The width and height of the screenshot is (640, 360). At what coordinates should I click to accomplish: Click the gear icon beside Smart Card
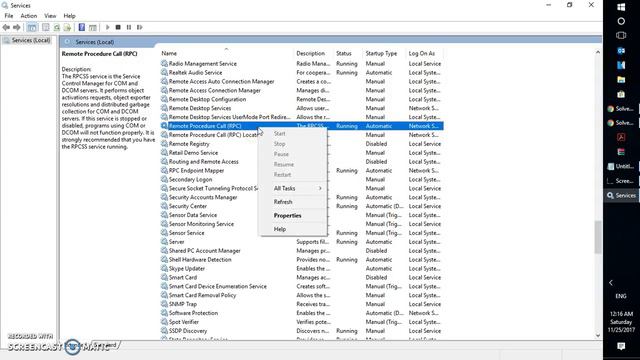click(164, 277)
